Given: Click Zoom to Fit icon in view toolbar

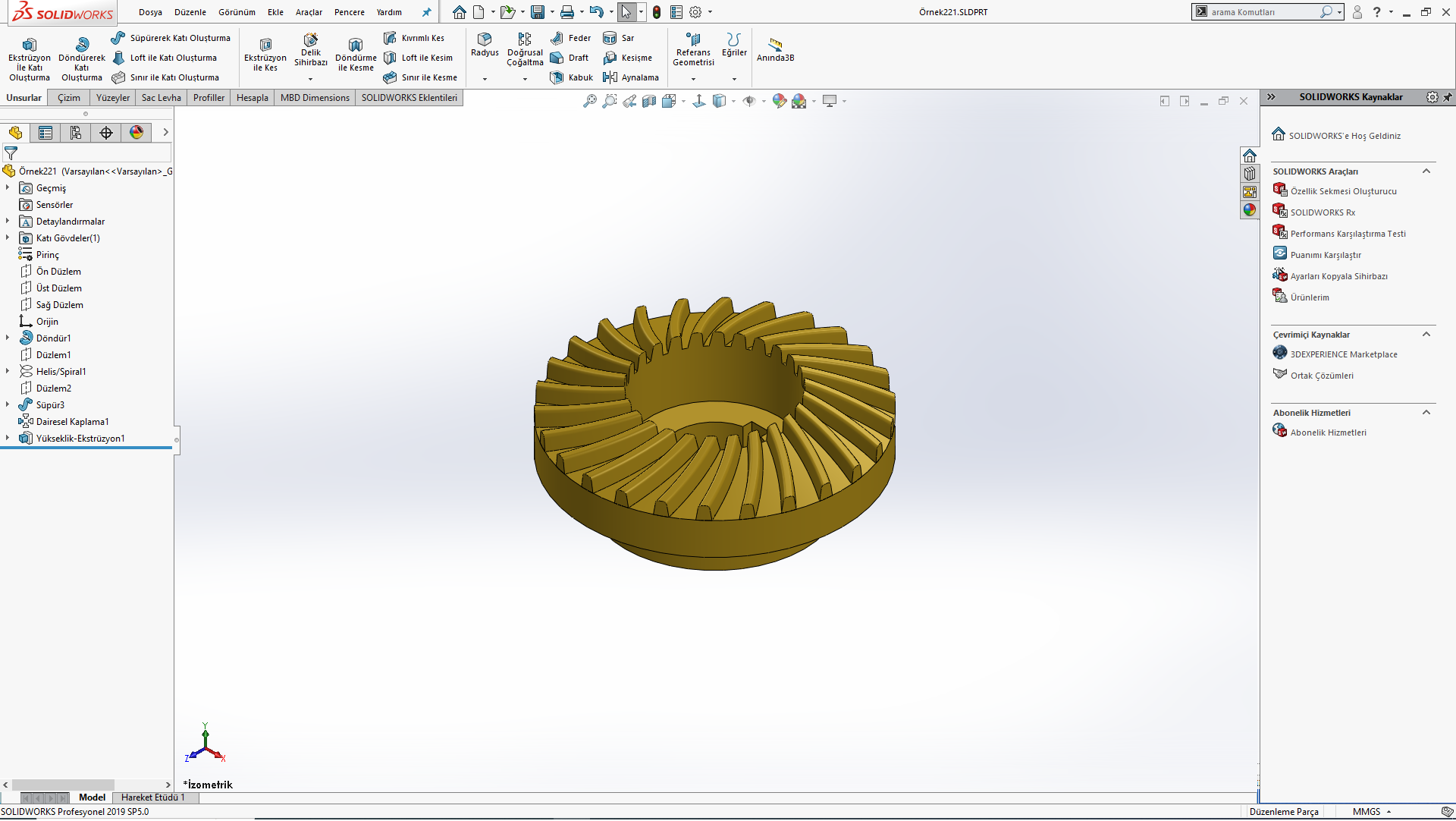Looking at the screenshot, I should (x=589, y=101).
